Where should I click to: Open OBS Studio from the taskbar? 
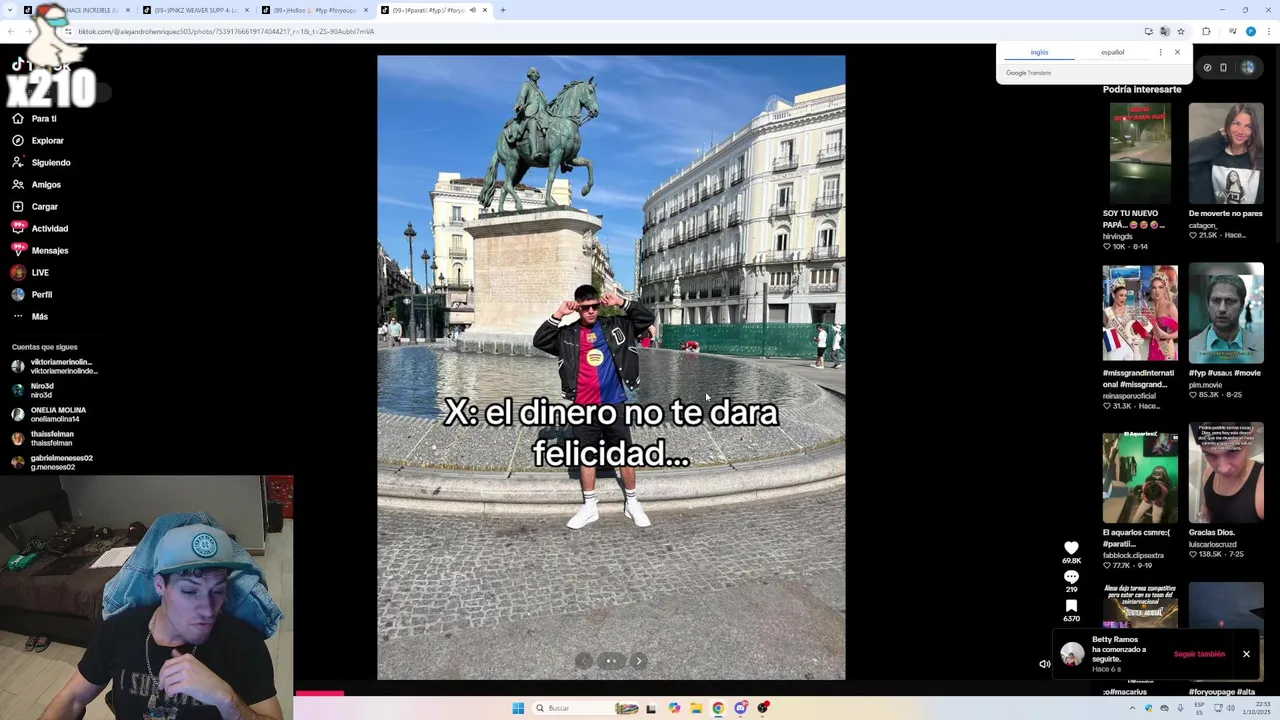click(763, 708)
